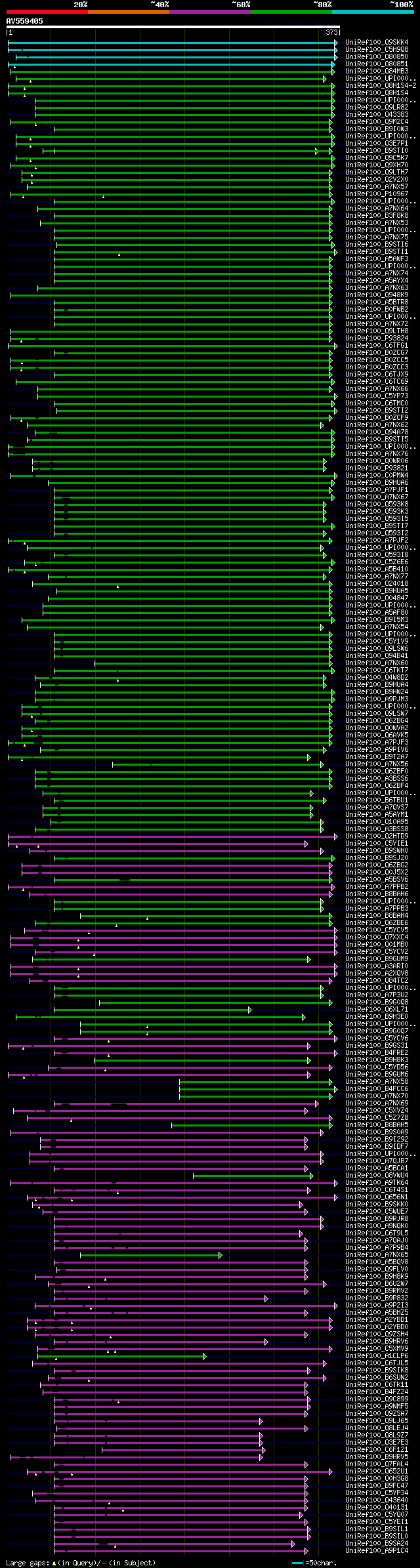The height and width of the screenshot is (1568, 420).
Task: Select the UniRef100_P10967 label
Action: [x=377, y=194]
